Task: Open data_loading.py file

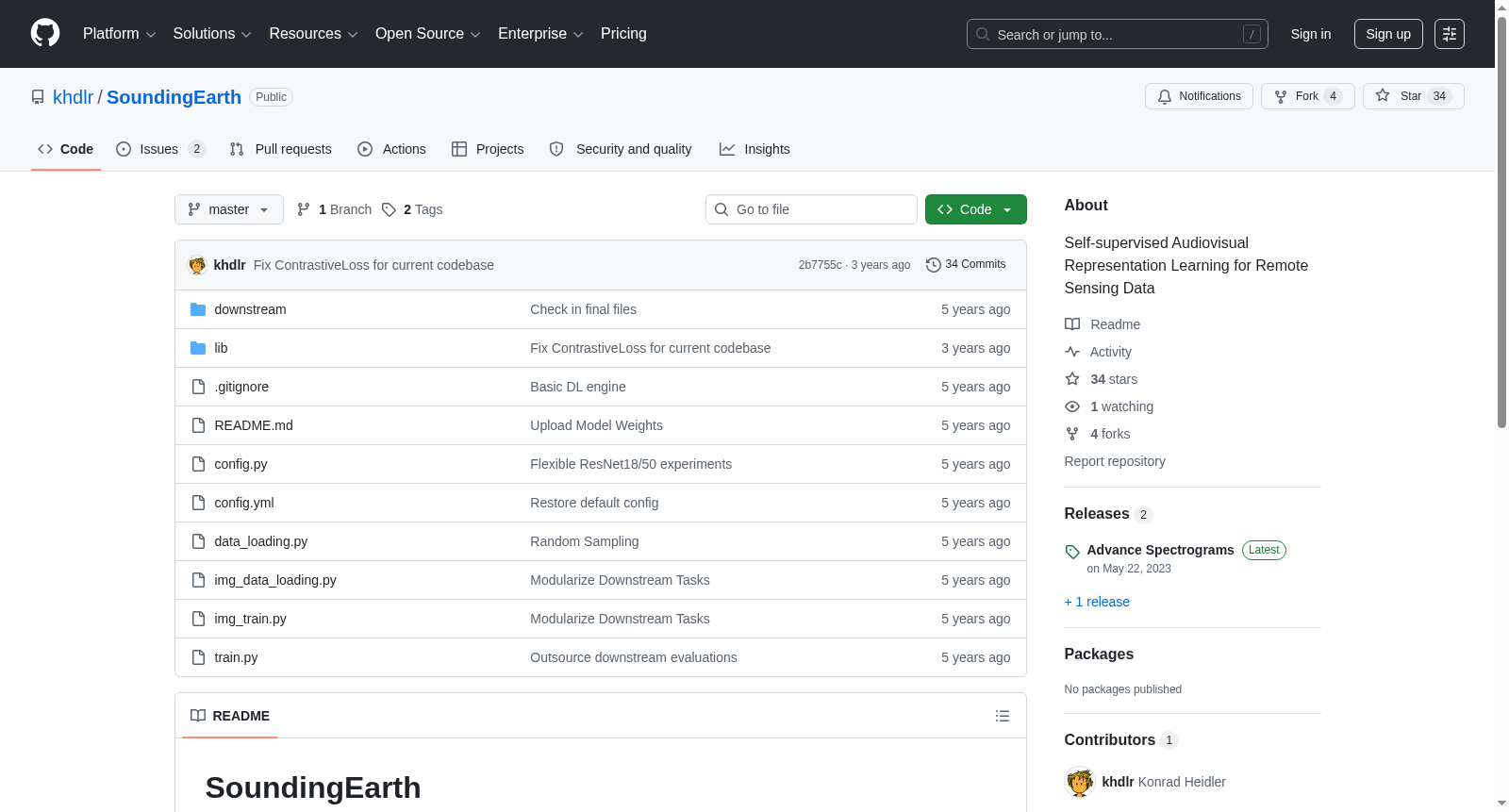Action: point(261,541)
